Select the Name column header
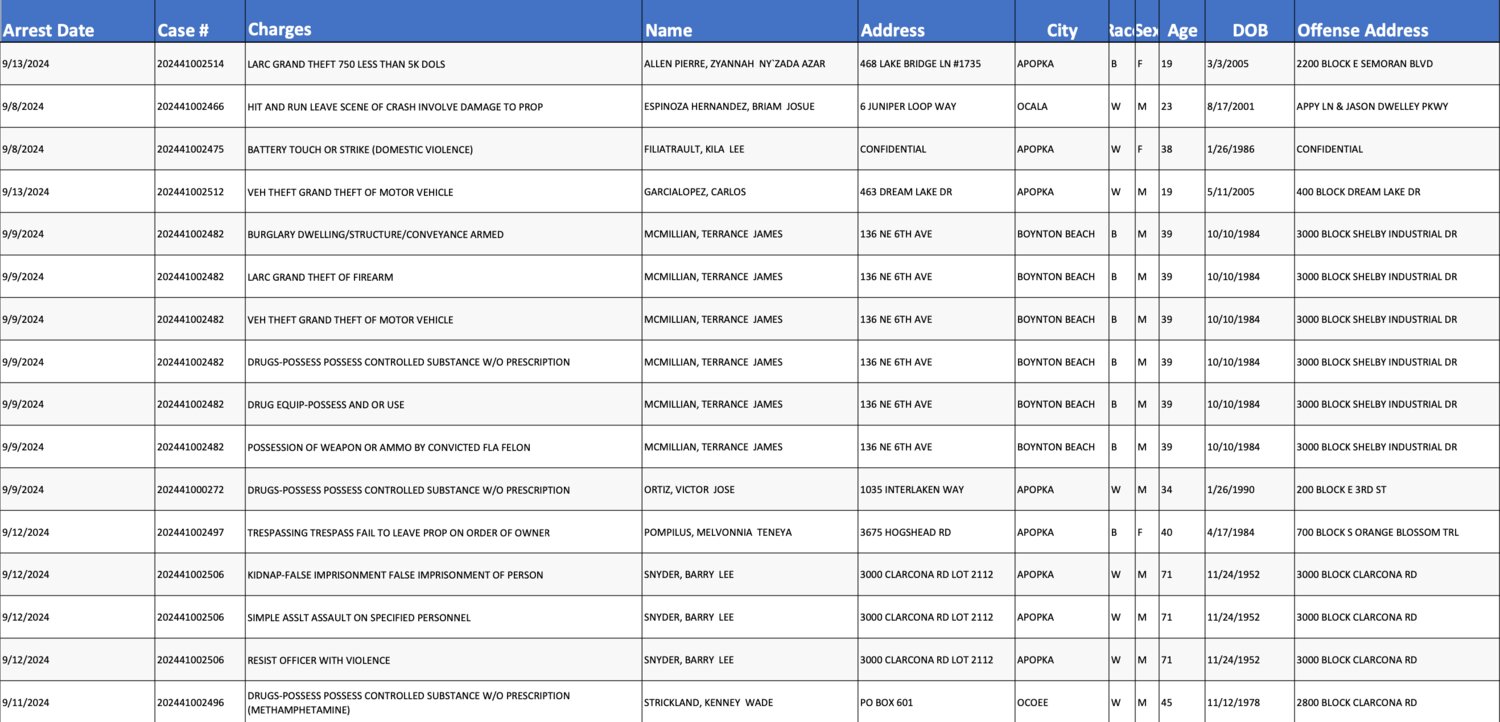The width and height of the screenshot is (1500, 722). (749, 21)
